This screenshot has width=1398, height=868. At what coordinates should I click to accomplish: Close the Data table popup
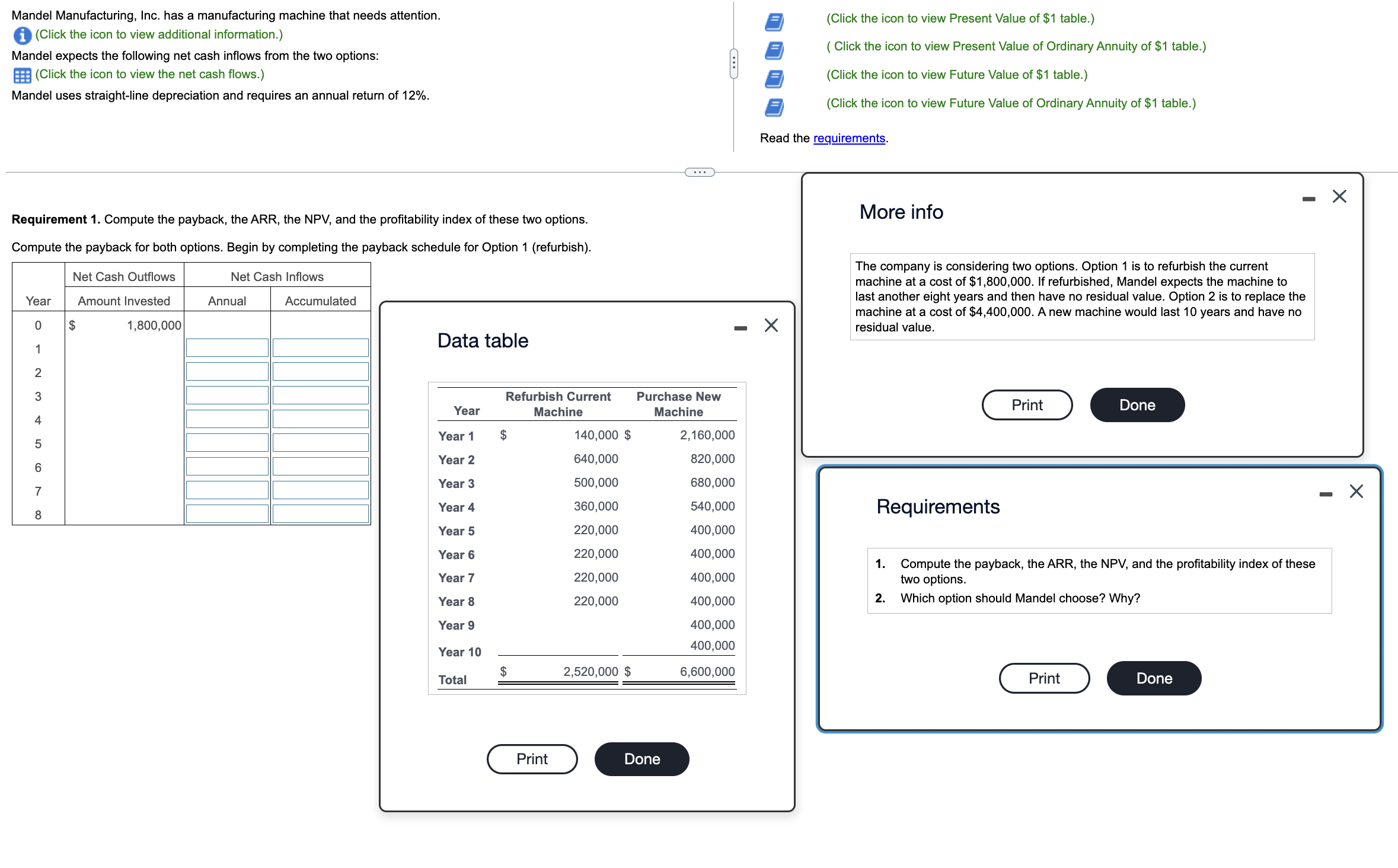(771, 325)
